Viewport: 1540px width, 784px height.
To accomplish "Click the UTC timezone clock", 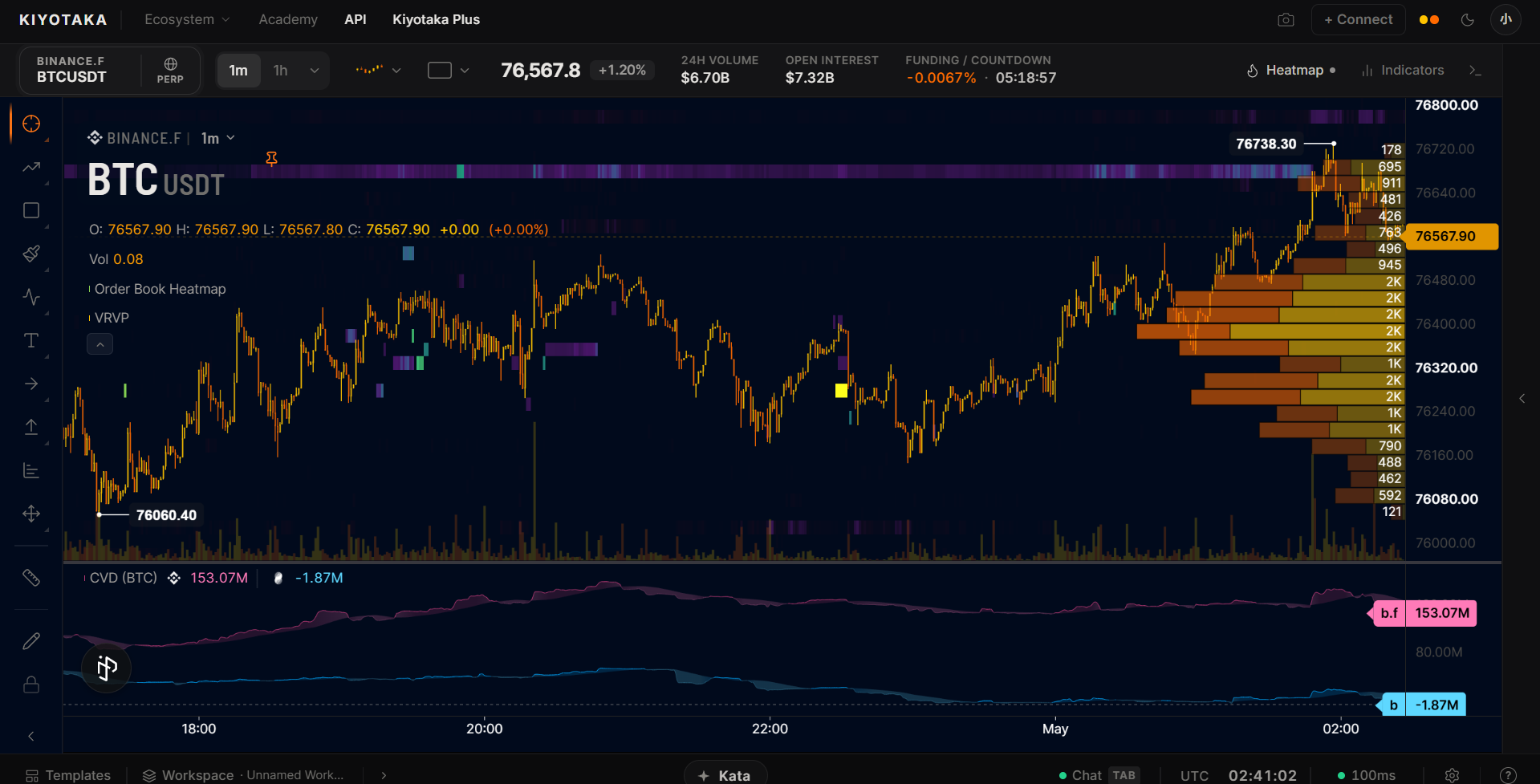I will tap(1238, 775).
